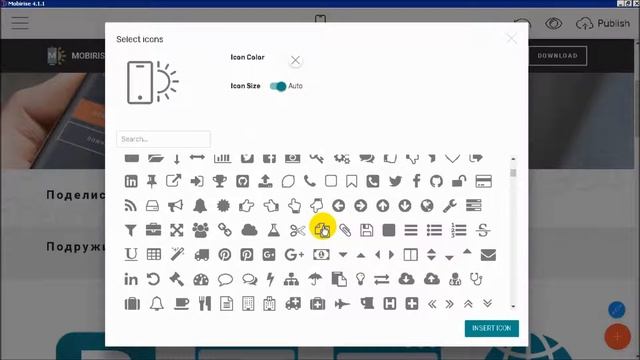This screenshot has height=360, width=640.
Task: Choose the megaphone icon
Action: click(x=176, y=206)
